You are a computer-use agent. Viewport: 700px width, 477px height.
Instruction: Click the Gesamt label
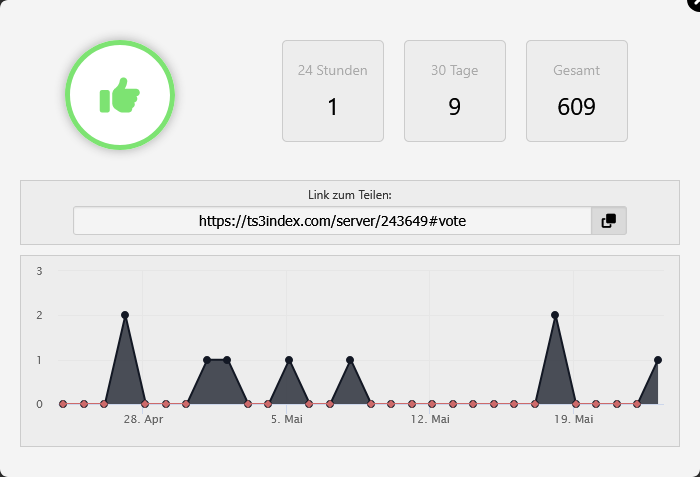pyautogui.click(x=576, y=71)
